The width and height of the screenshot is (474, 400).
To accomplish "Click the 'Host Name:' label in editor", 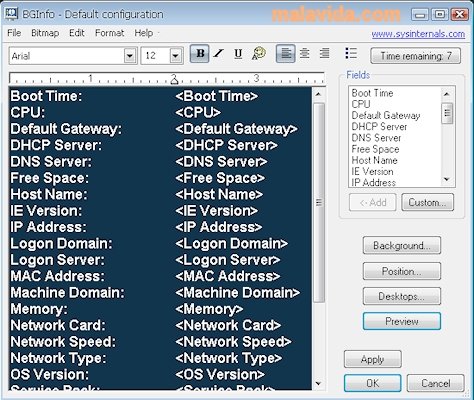I will click(x=49, y=195).
